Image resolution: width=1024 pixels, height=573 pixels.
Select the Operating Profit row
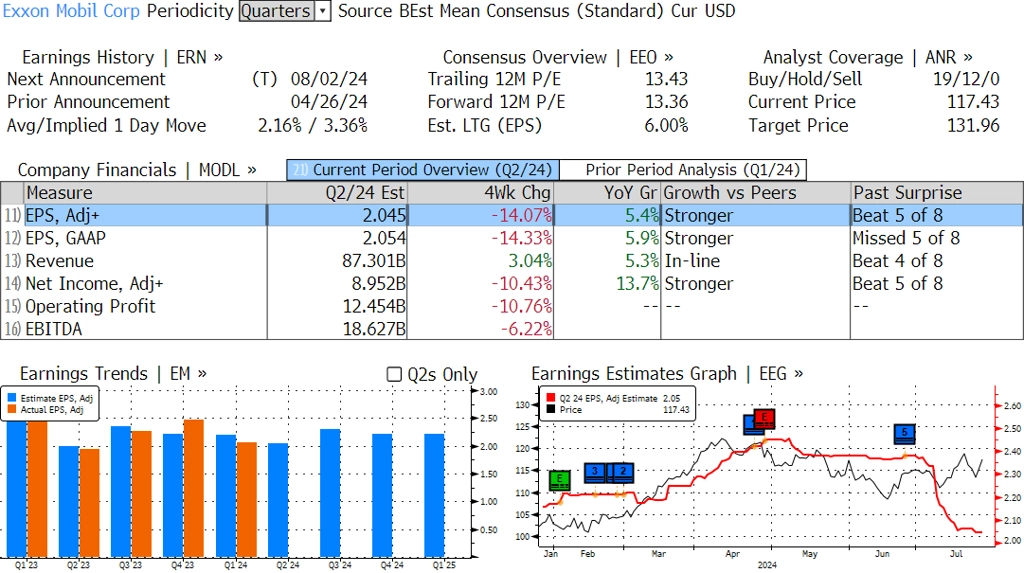[x=512, y=307]
